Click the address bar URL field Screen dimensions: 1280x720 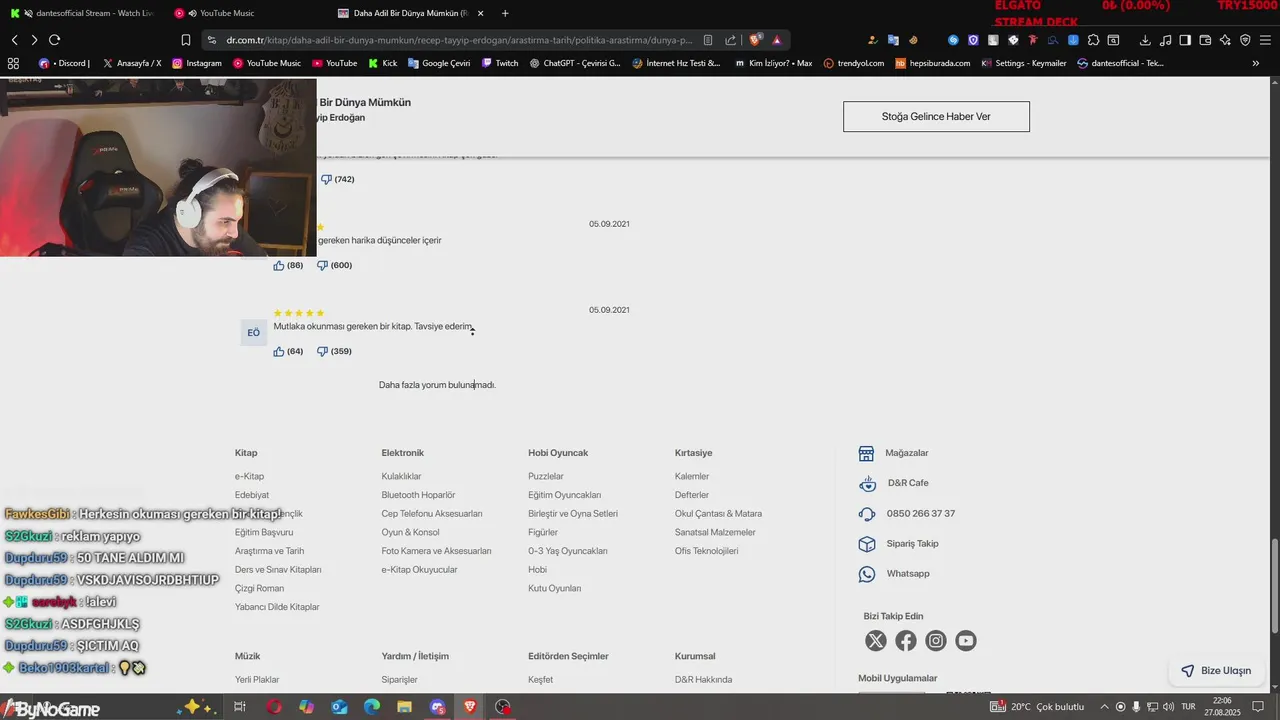point(460,40)
